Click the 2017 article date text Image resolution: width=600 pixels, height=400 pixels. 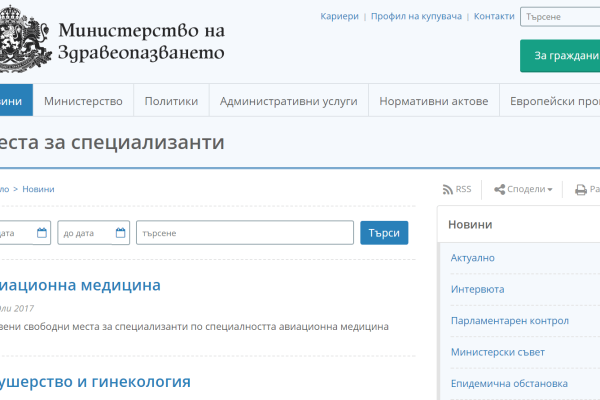[17, 309]
